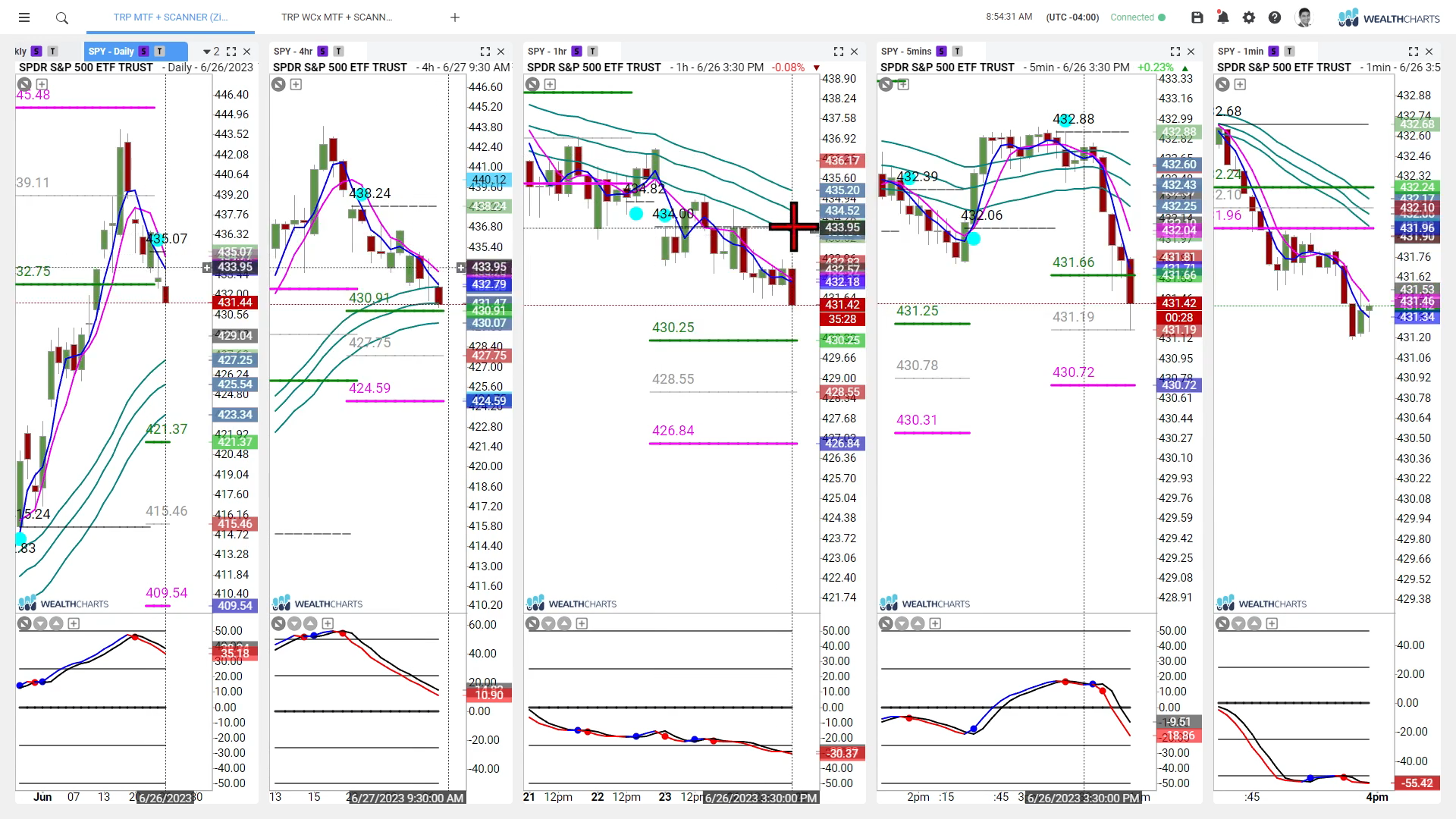Viewport: 1456px width, 819px height.
Task: Open the user profile avatar
Action: 1304,17
